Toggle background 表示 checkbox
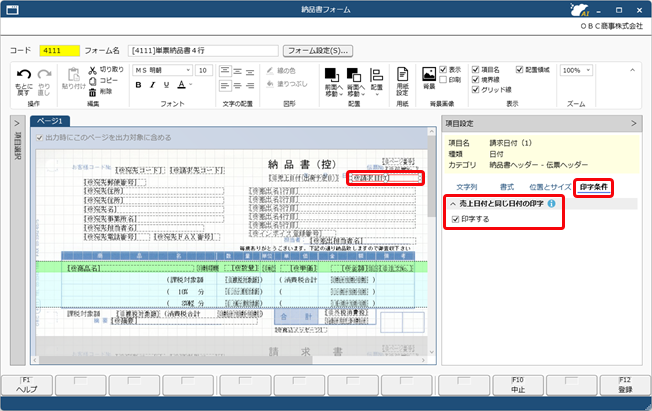Viewport: 652px width, 411px height. point(443,69)
